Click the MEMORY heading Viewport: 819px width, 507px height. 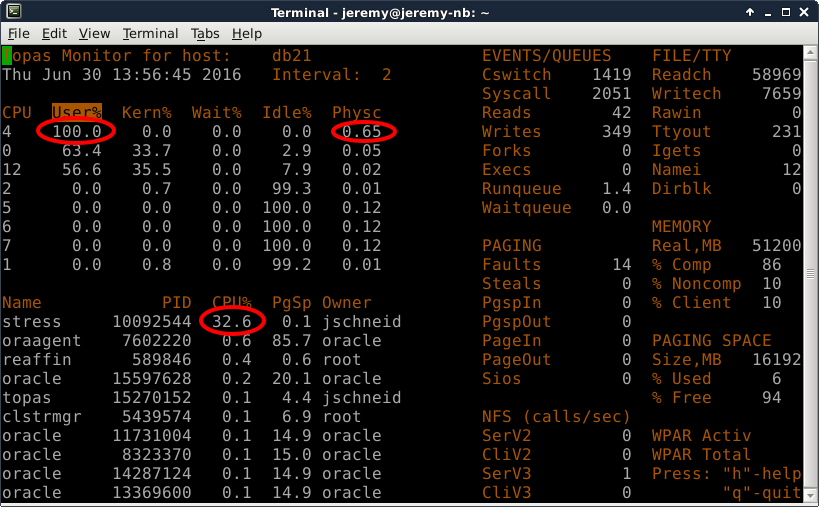pos(682,227)
